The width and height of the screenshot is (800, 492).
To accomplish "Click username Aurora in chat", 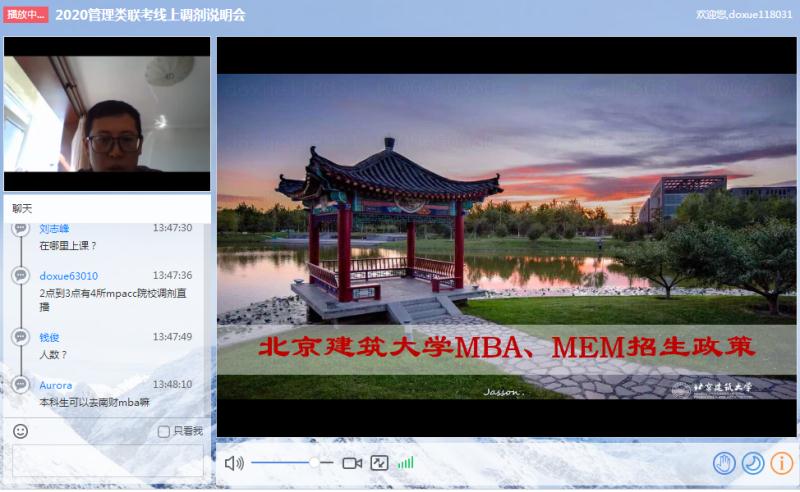I will tap(55, 384).
